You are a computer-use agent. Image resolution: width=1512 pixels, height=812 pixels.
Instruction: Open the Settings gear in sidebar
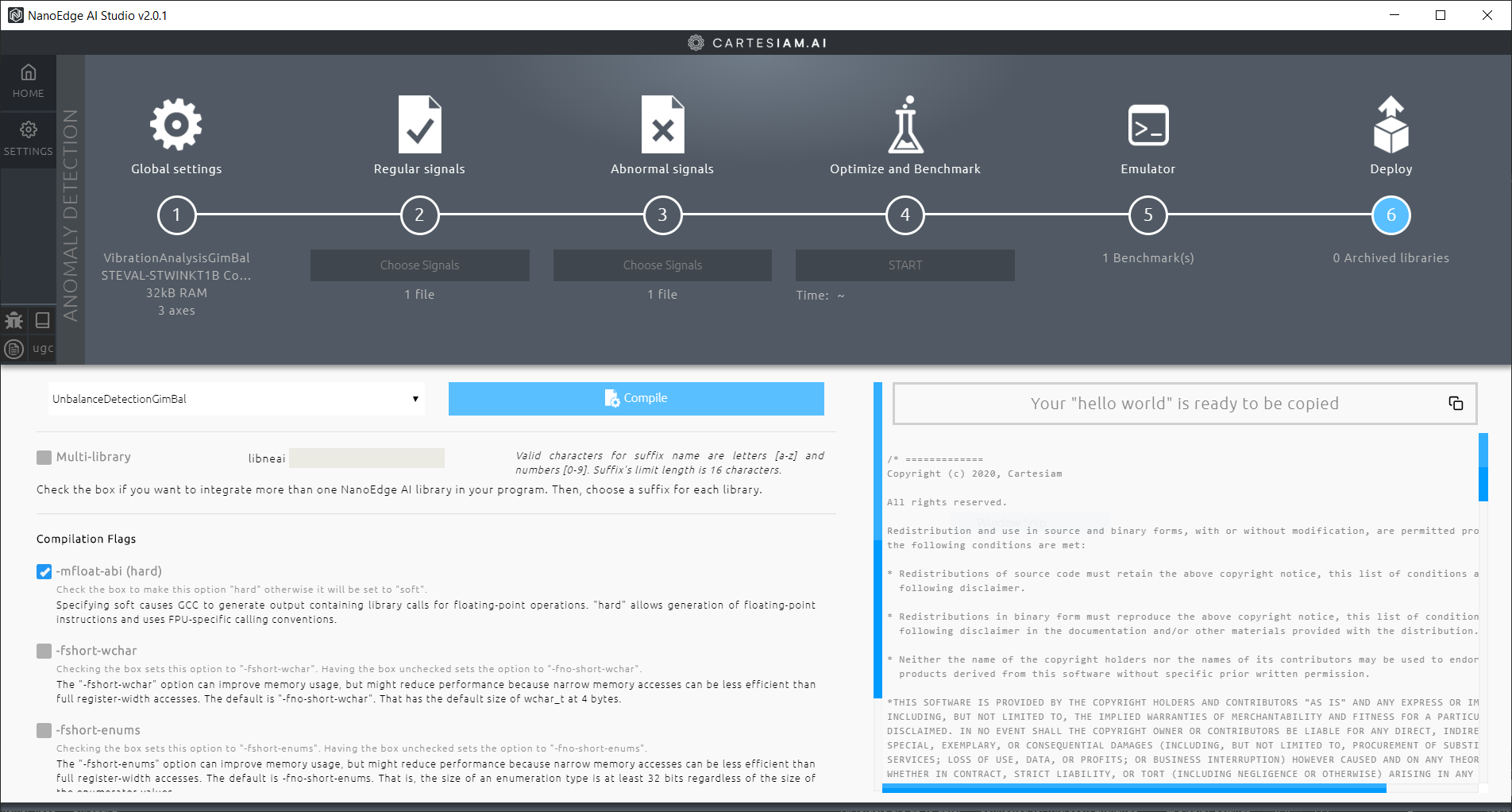click(x=28, y=139)
